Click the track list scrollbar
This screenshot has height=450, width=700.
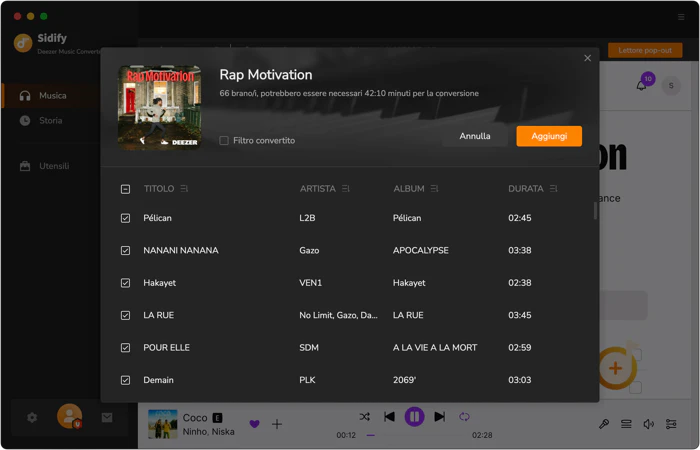coord(595,211)
